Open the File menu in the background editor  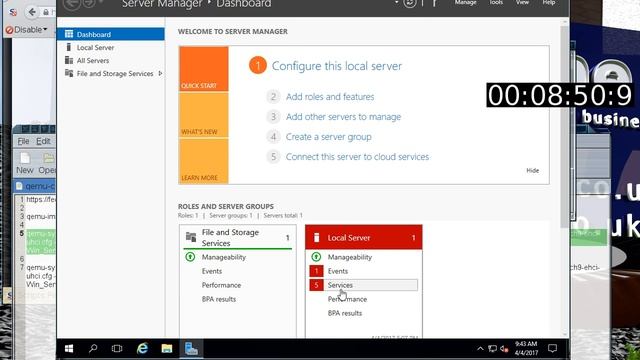point(23,141)
